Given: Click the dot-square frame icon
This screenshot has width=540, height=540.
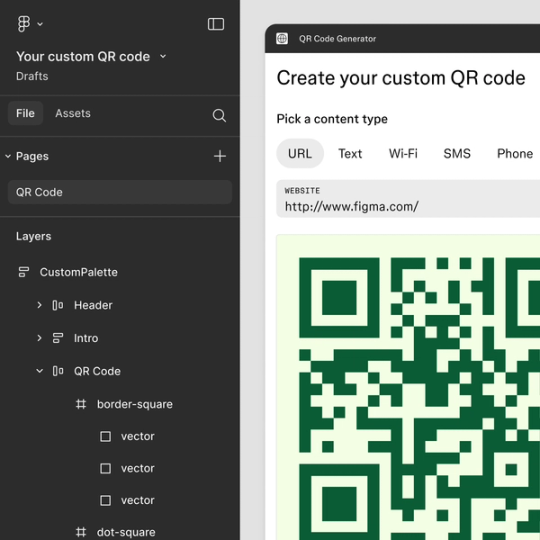Looking at the screenshot, I should (x=81, y=532).
